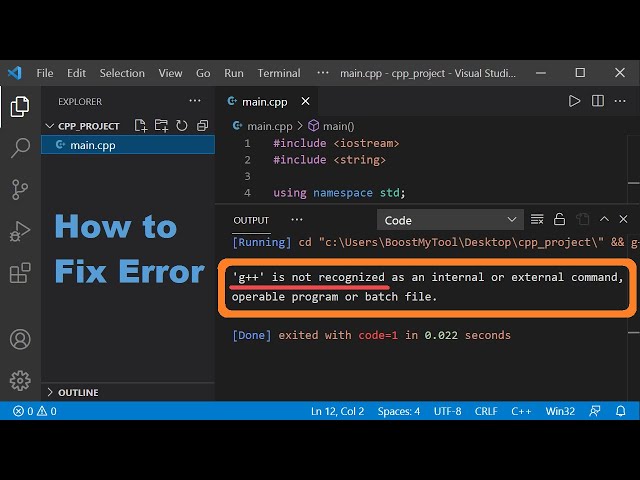Go to line via Ln 12, Col 2

click(337, 411)
